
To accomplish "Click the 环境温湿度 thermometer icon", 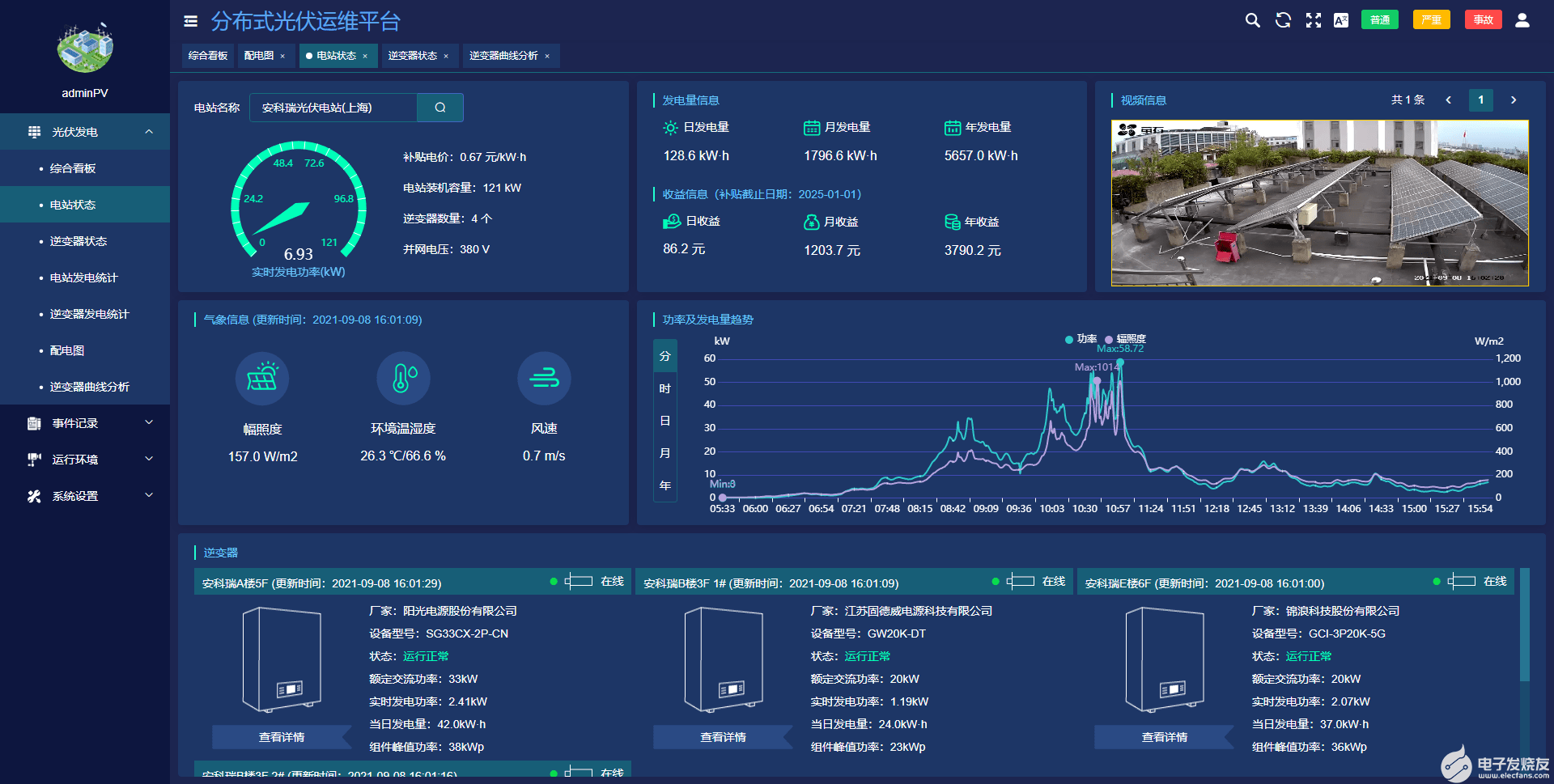I will pos(403,378).
